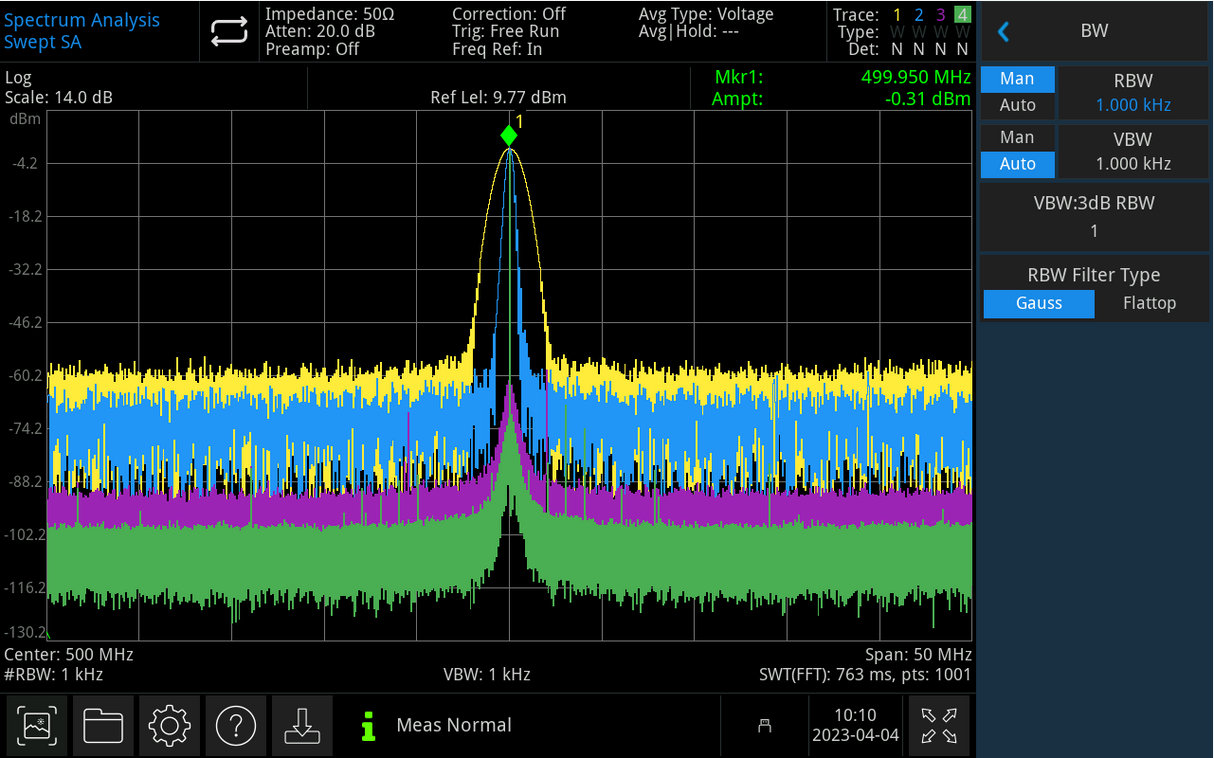Open the VBW:3dB RBW setting

pyautogui.click(x=1094, y=216)
